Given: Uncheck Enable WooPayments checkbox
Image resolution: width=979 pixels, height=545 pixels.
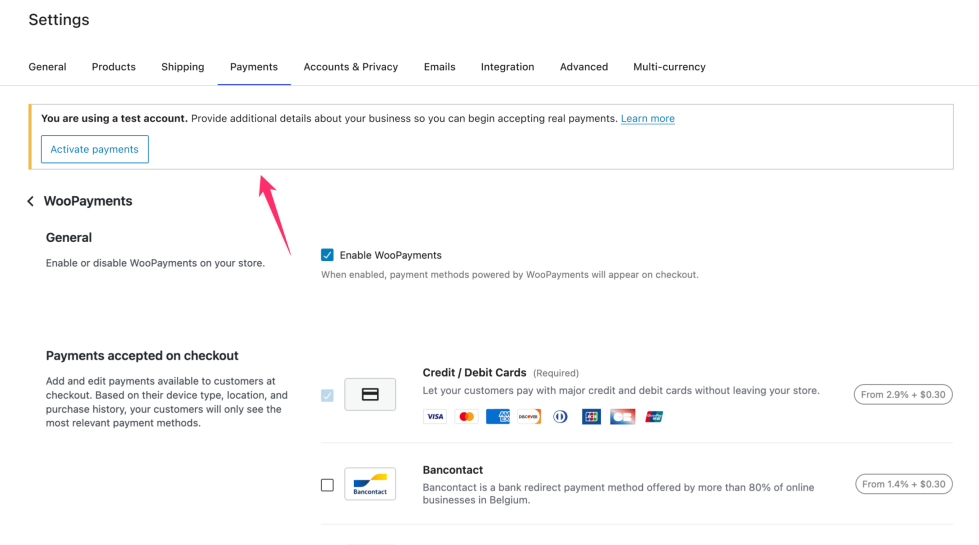Looking at the screenshot, I should click(x=327, y=255).
